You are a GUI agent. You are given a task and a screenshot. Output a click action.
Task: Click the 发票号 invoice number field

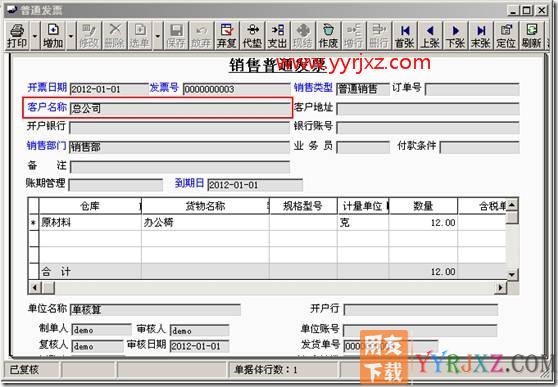[236, 89]
